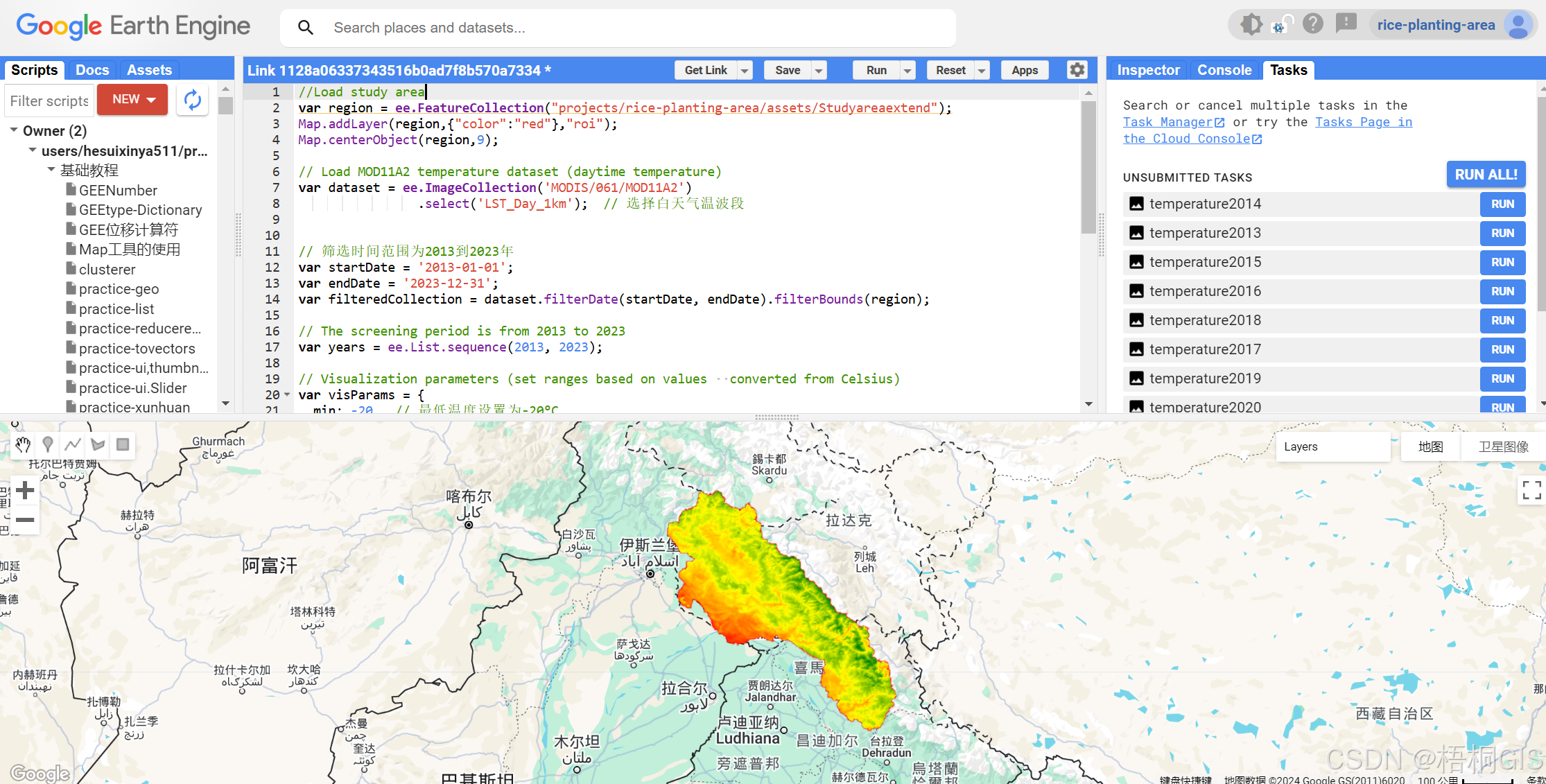The height and width of the screenshot is (784, 1546).
Task: Toggle fullscreen map view
Action: point(1531,490)
